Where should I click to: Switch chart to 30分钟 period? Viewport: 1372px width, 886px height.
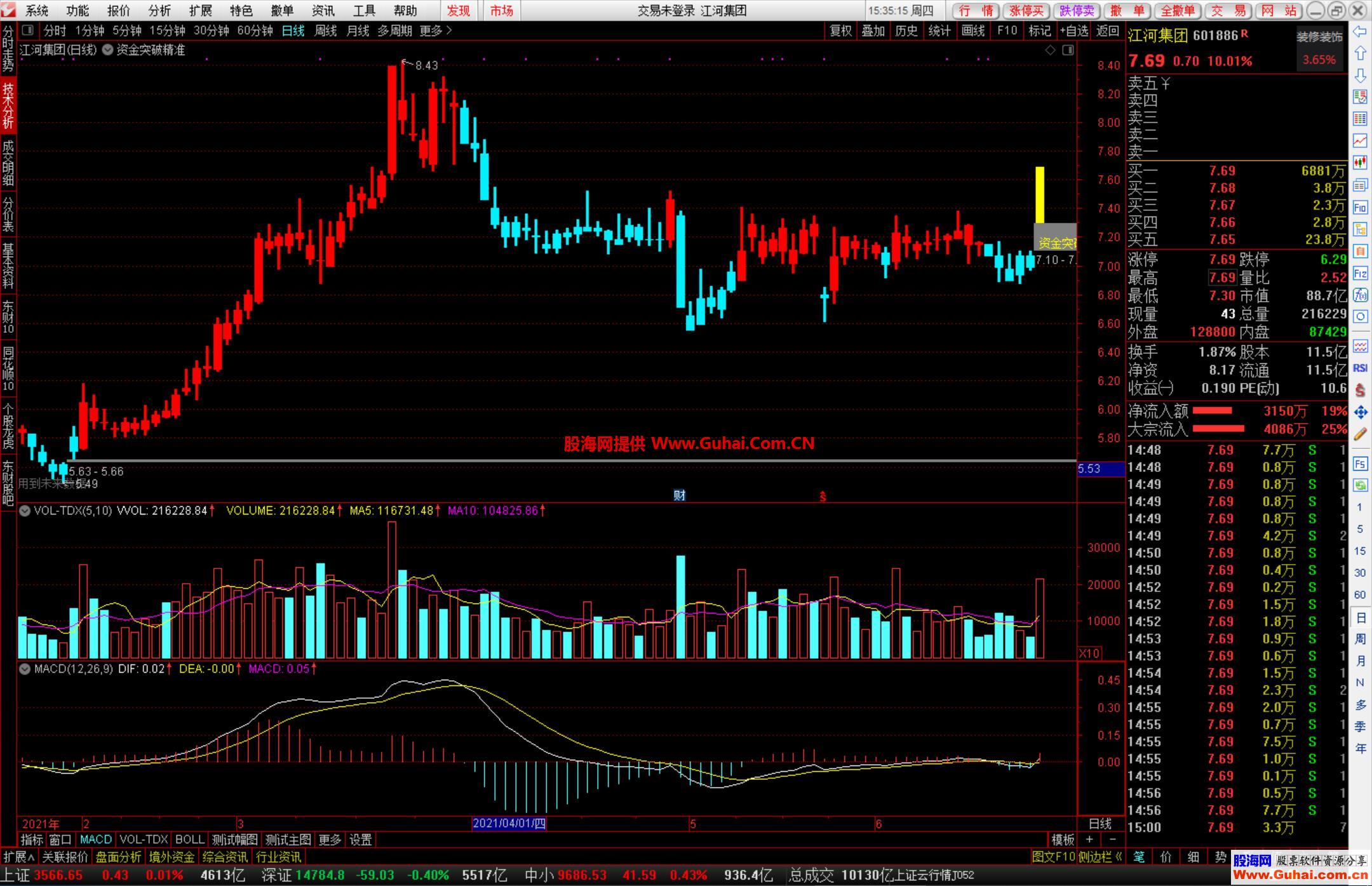pos(211,30)
